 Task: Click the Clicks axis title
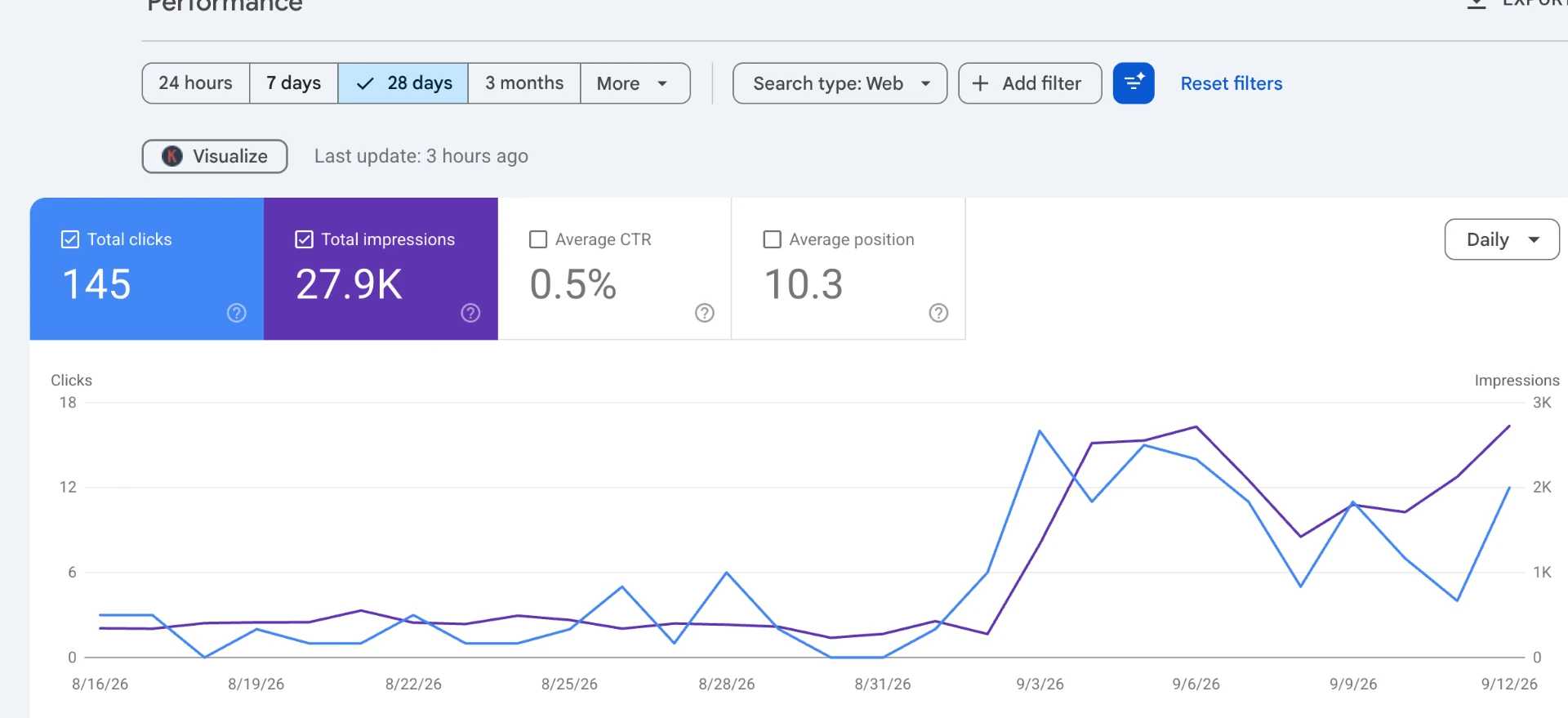click(71, 380)
